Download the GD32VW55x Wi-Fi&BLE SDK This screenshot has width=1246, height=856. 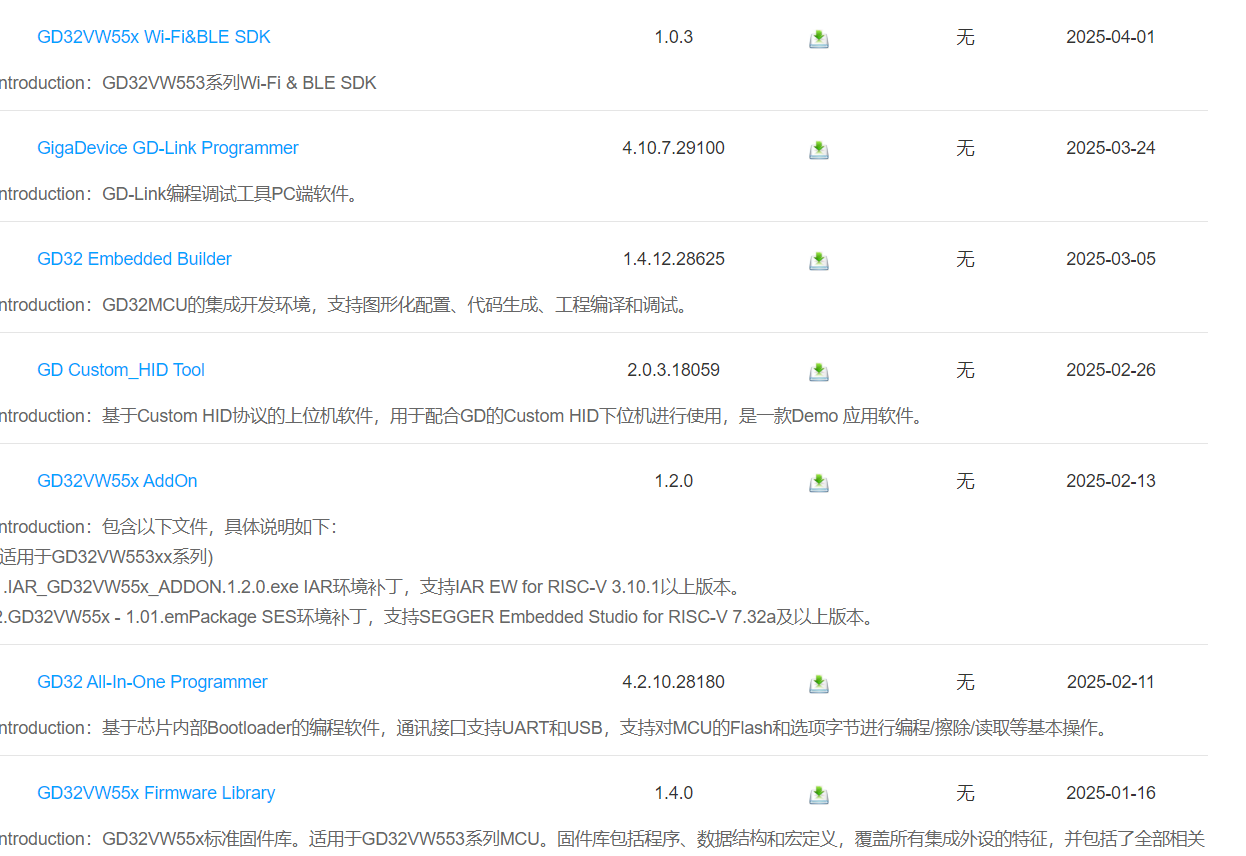coord(818,39)
